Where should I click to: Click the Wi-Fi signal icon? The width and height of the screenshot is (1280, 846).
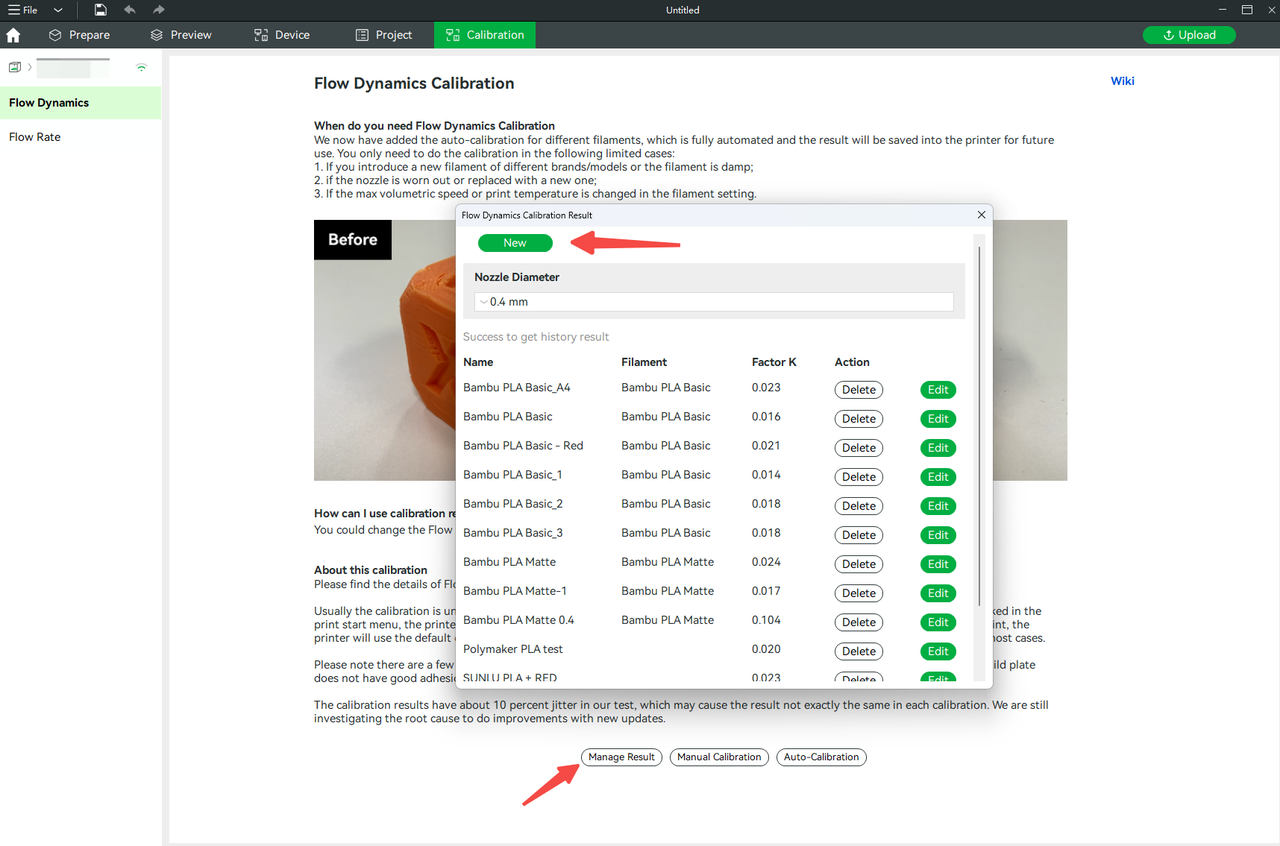tap(142, 68)
